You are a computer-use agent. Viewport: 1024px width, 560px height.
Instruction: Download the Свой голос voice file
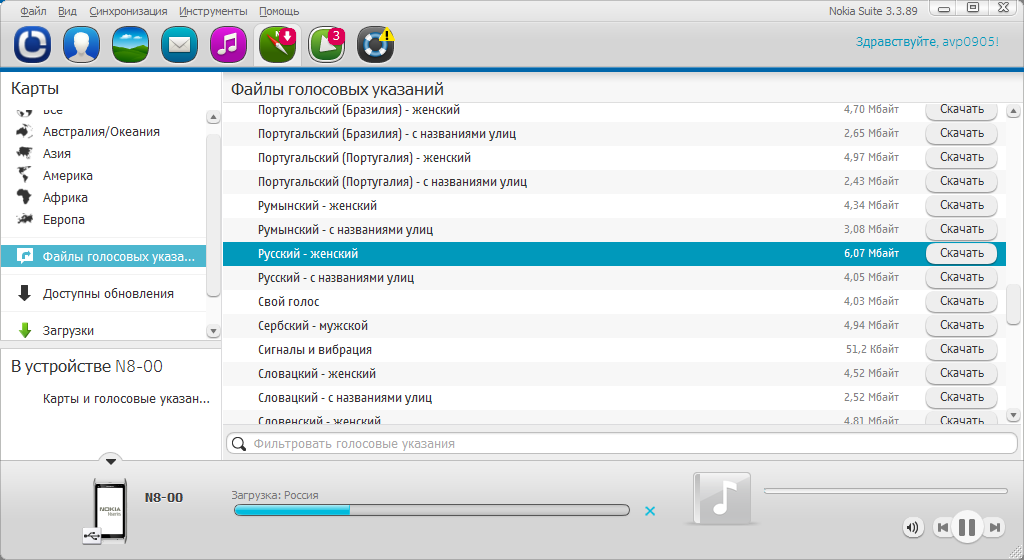(962, 301)
